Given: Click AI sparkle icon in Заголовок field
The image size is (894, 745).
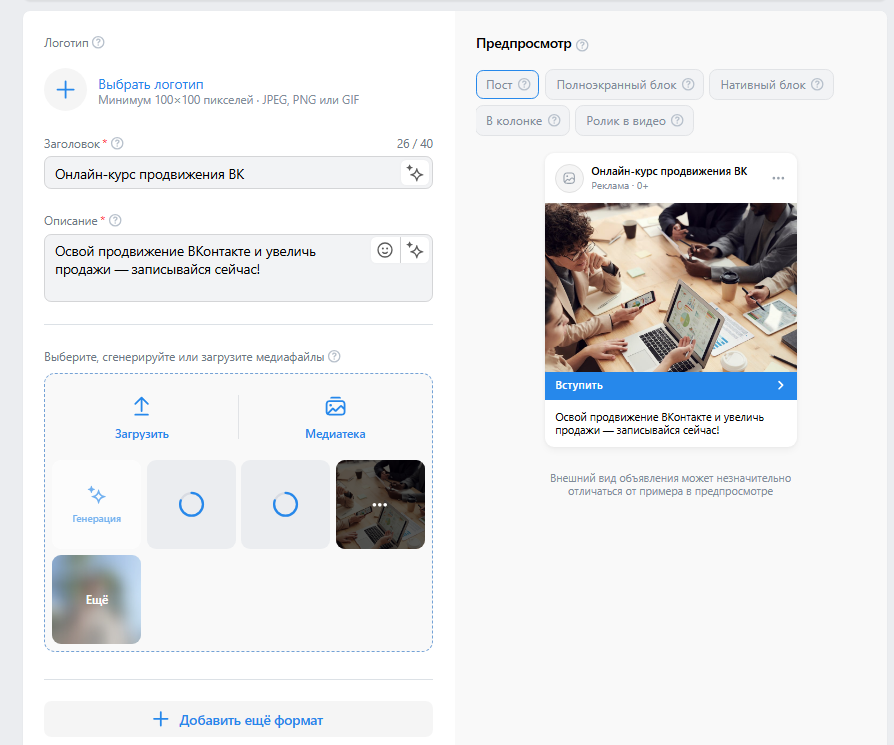Looking at the screenshot, I should (415, 173).
